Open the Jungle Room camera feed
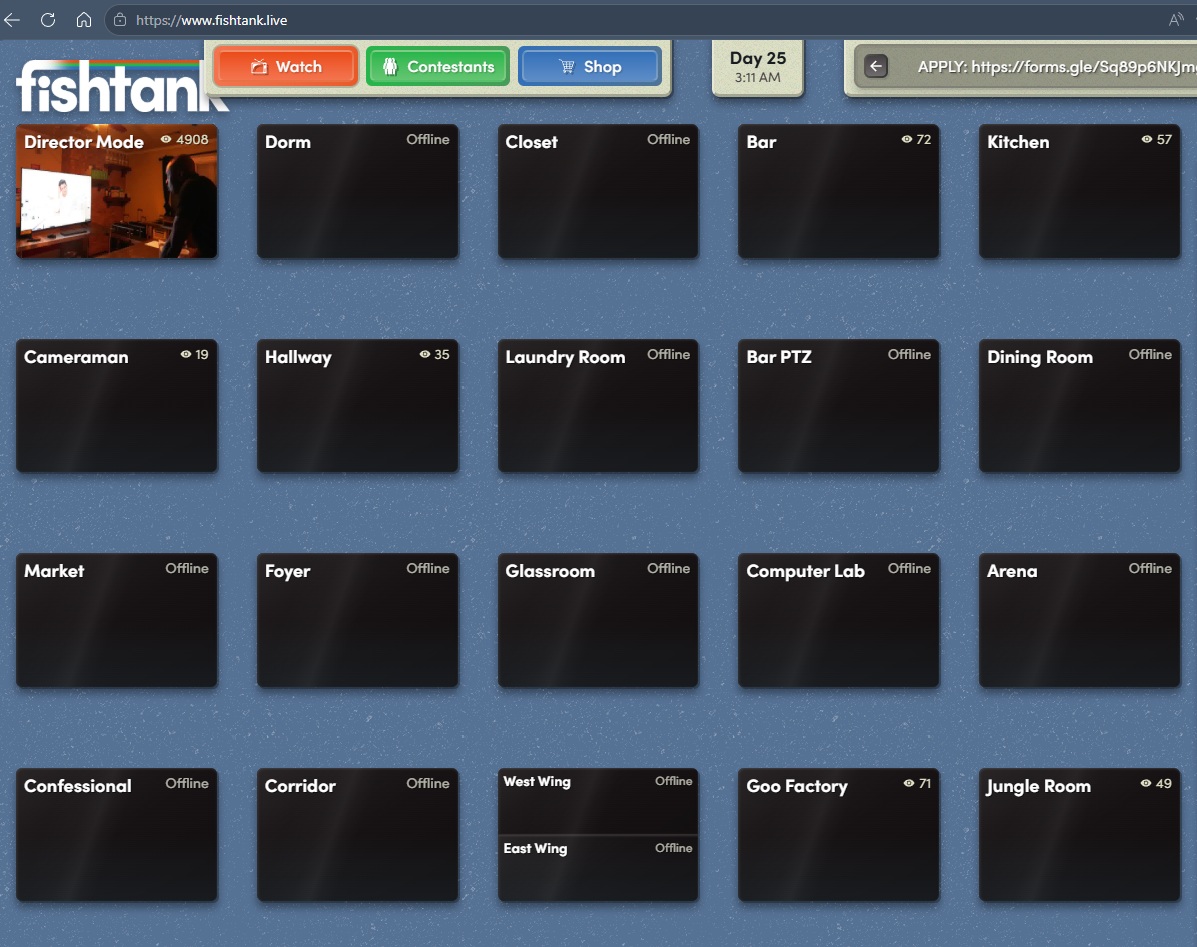Image resolution: width=1197 pixels, height=947 pixels. click(1079, 835)
